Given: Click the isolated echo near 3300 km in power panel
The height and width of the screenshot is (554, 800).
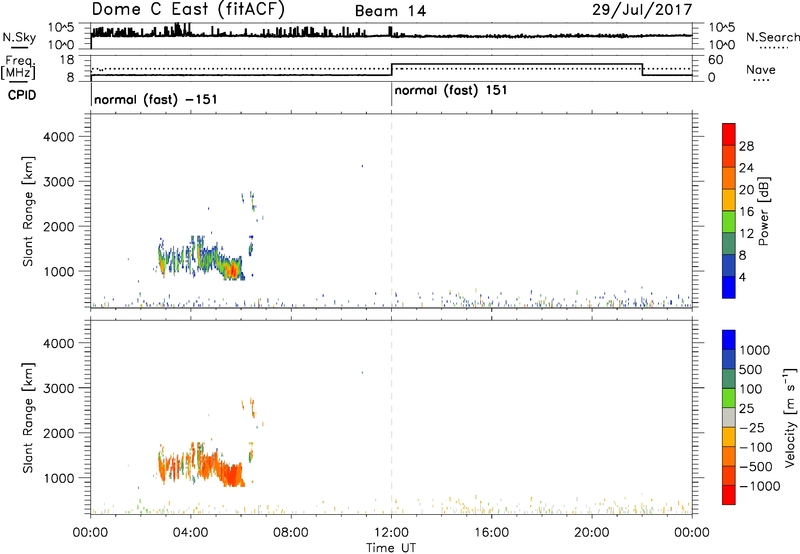Looking at the screenshot, I should tap(362, 166).
